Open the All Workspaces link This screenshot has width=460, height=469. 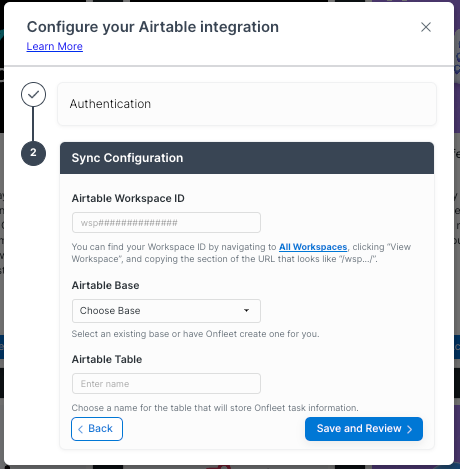click(x=313, y=247)
